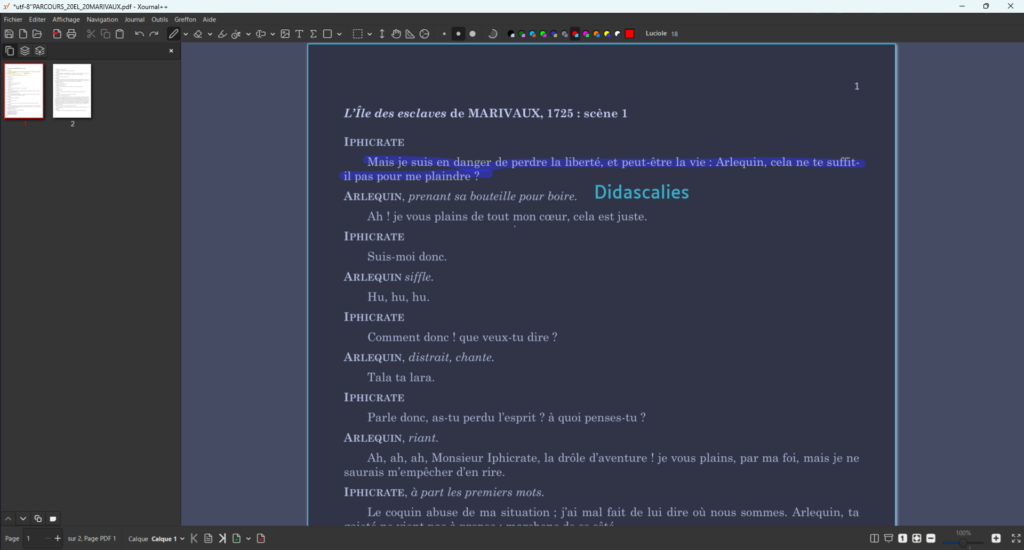
Task: Close the sidebar with the X
Action: tap(171, 51)
